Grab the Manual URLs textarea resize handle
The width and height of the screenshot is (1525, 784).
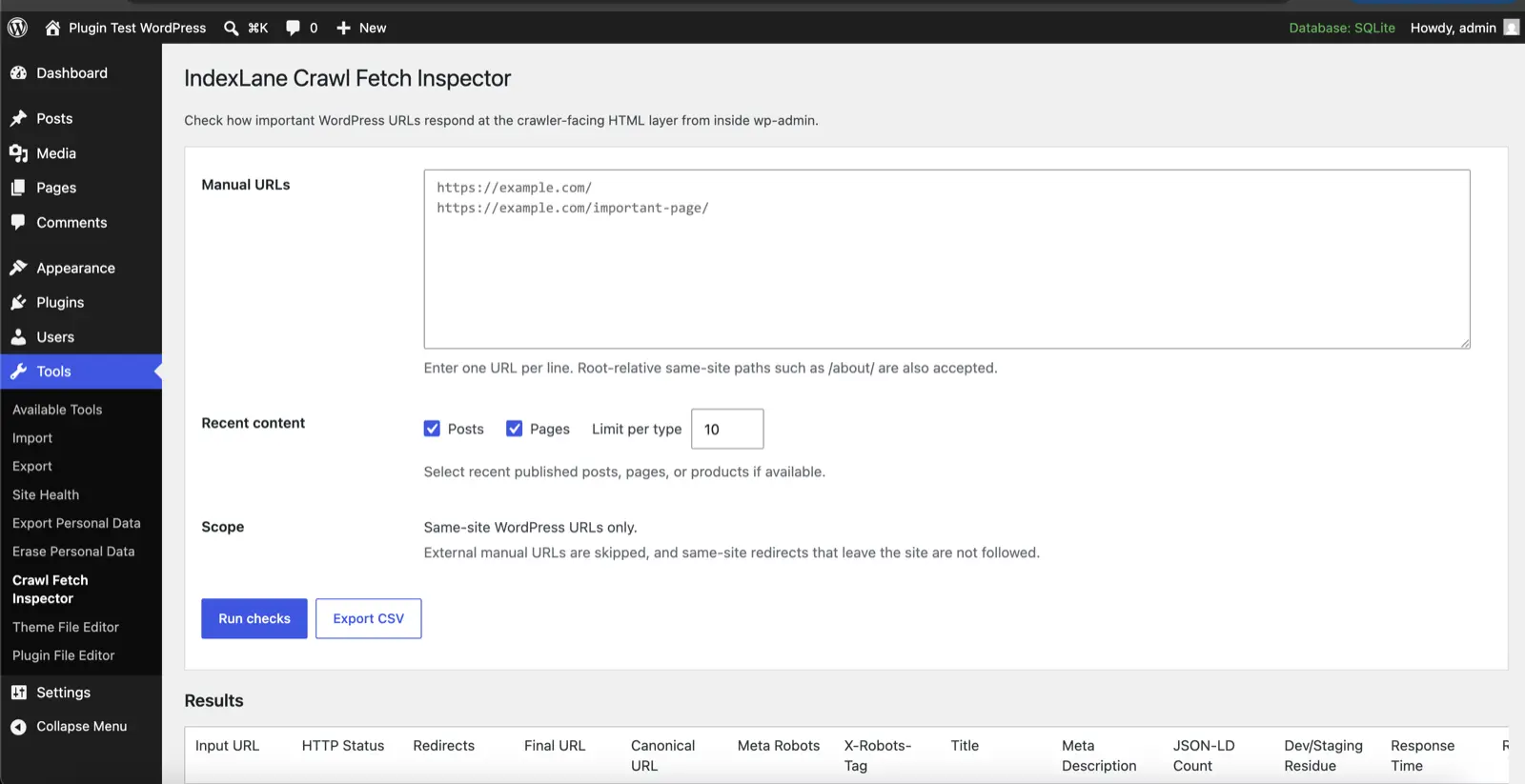pyautogui.click(x=1464, y=342)
